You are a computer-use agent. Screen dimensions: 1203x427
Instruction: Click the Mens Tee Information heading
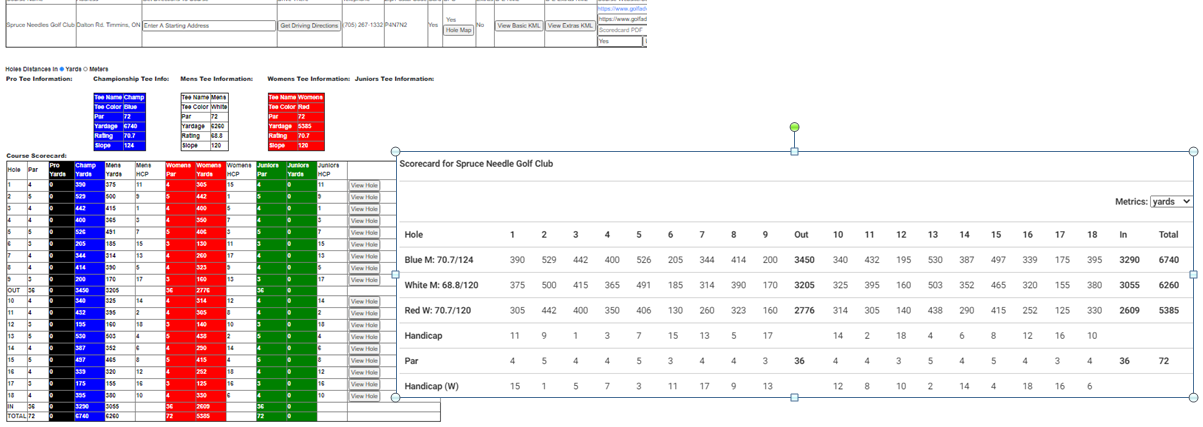point(216,78)
